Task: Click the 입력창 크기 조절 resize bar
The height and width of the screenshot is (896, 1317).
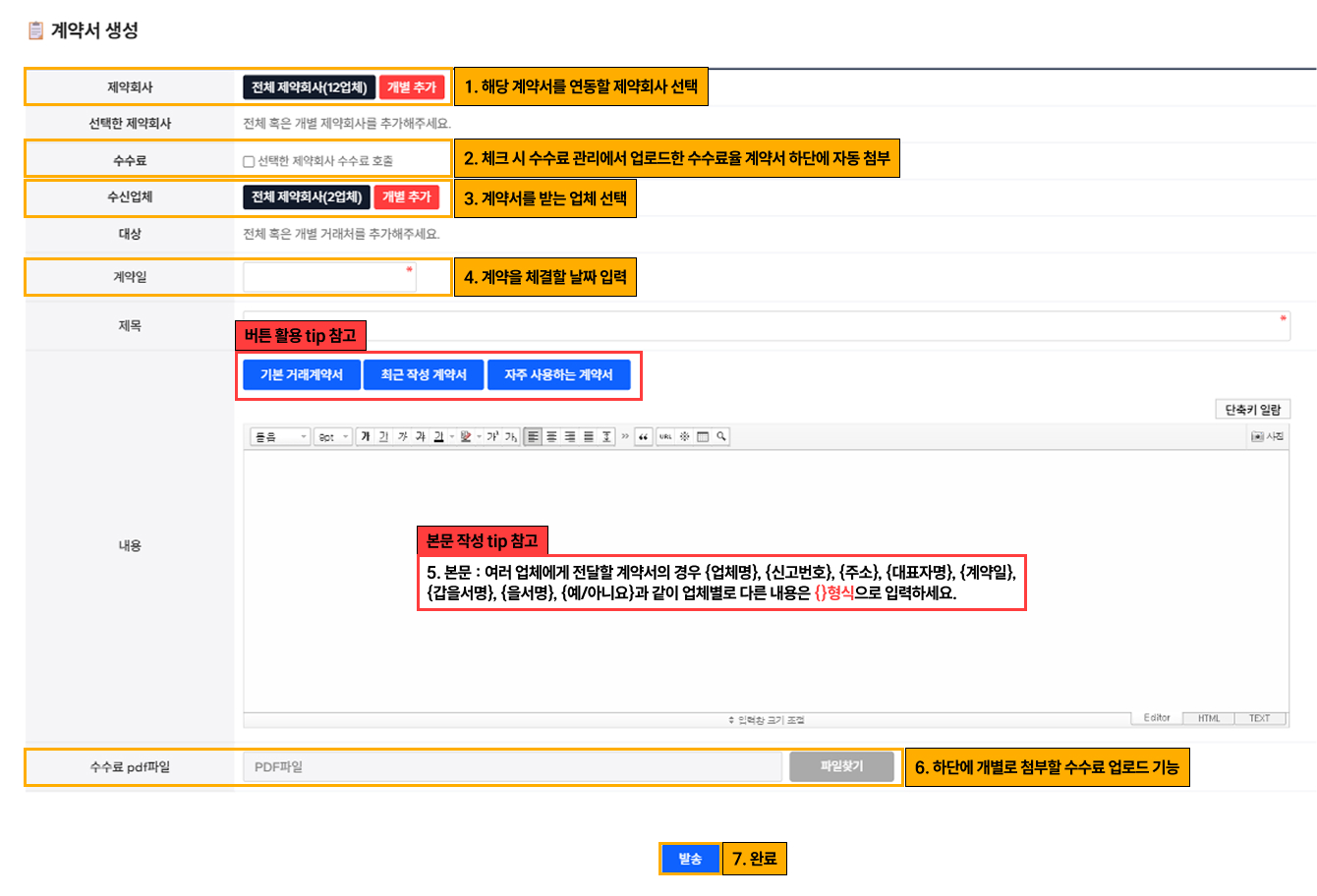Action: [767, 720]
